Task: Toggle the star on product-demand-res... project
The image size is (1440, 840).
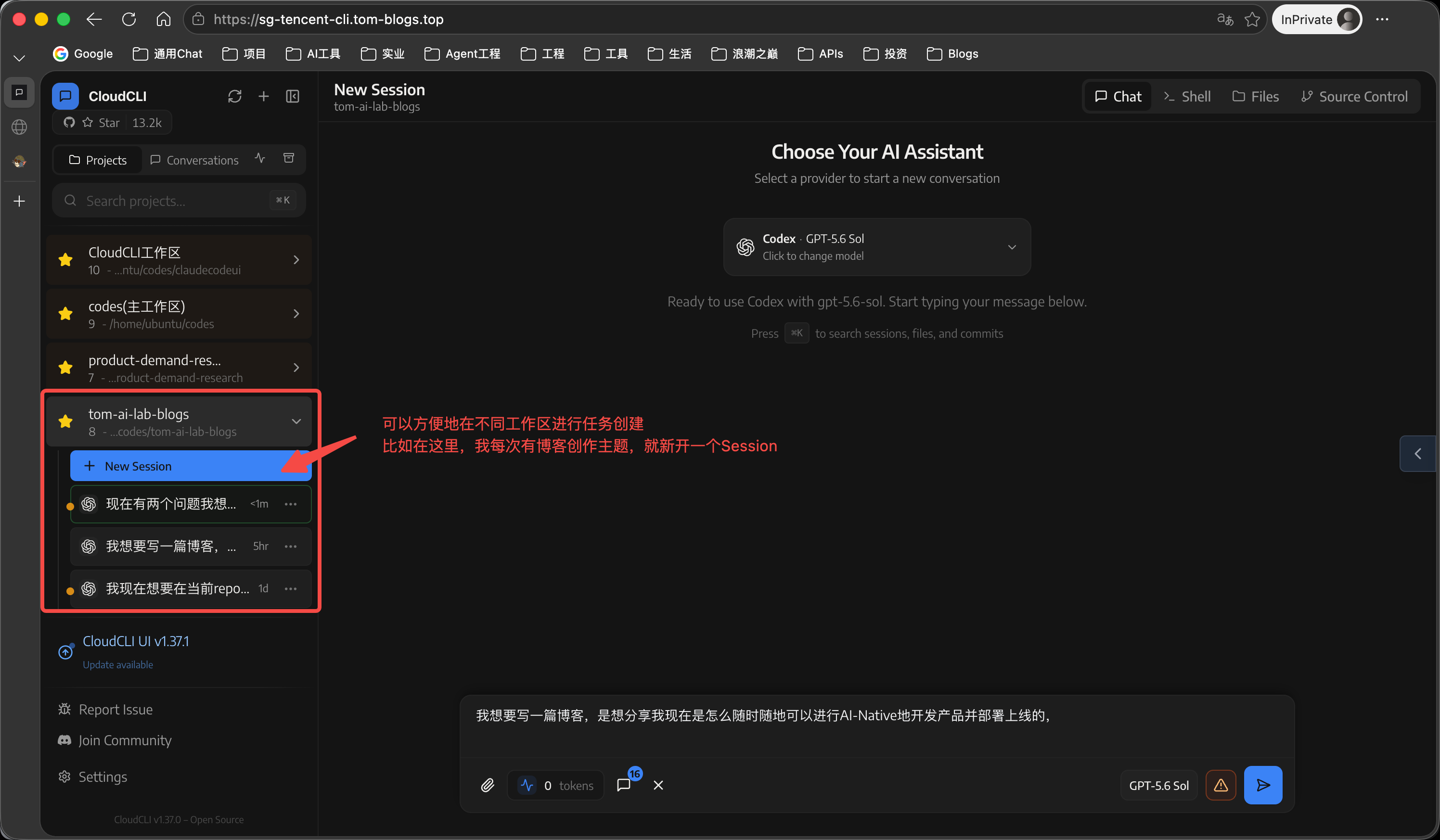Action: click(x=66, y=367)
